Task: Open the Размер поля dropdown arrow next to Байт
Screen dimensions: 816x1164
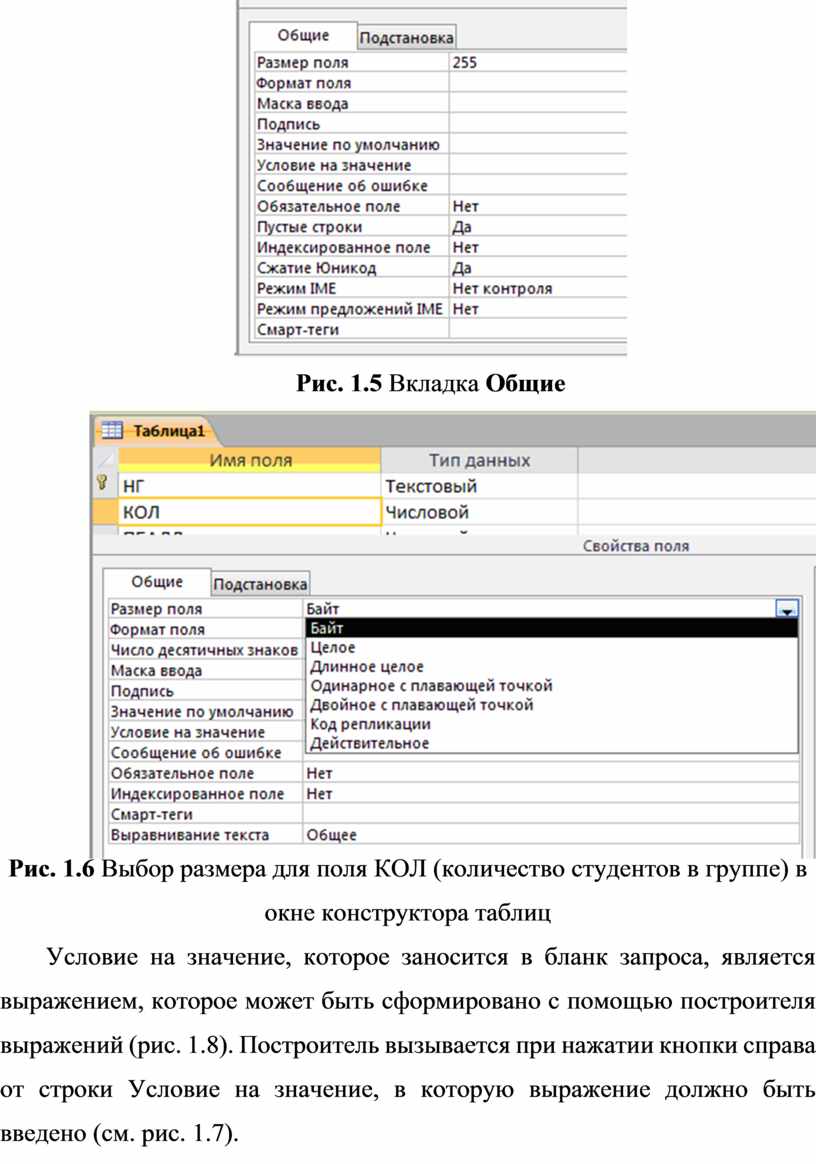Action: [x=786, y=609]
